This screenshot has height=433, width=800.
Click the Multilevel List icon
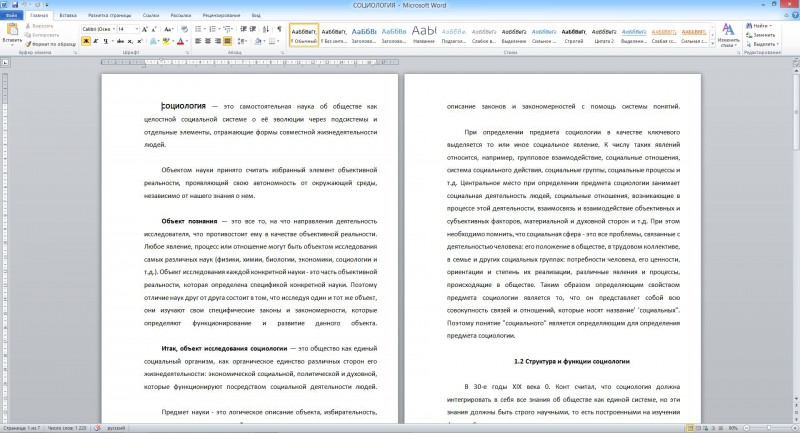click(228, 29)
